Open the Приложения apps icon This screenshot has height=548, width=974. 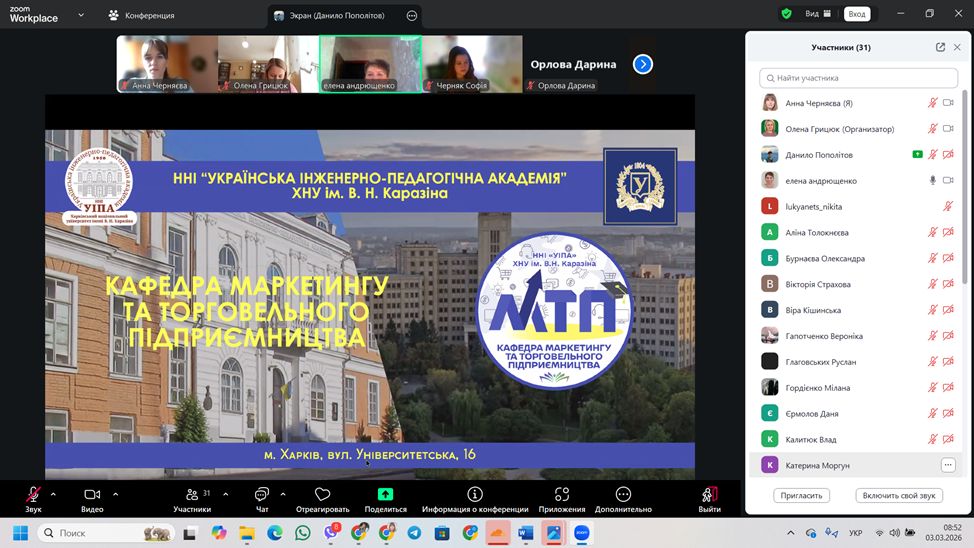click(x=562, y=497)
